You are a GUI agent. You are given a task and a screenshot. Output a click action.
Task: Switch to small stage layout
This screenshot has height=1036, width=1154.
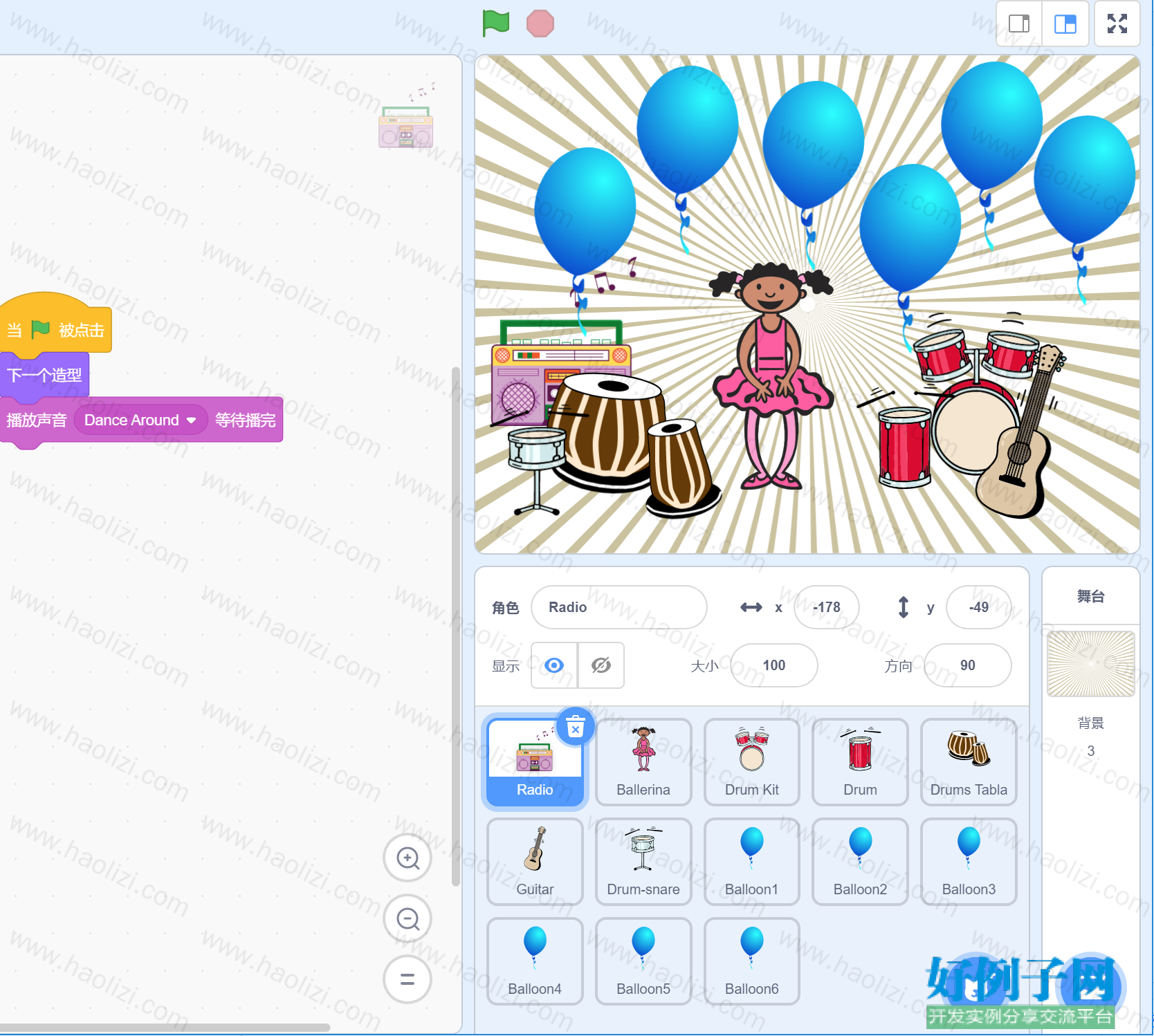[1019, 24]
